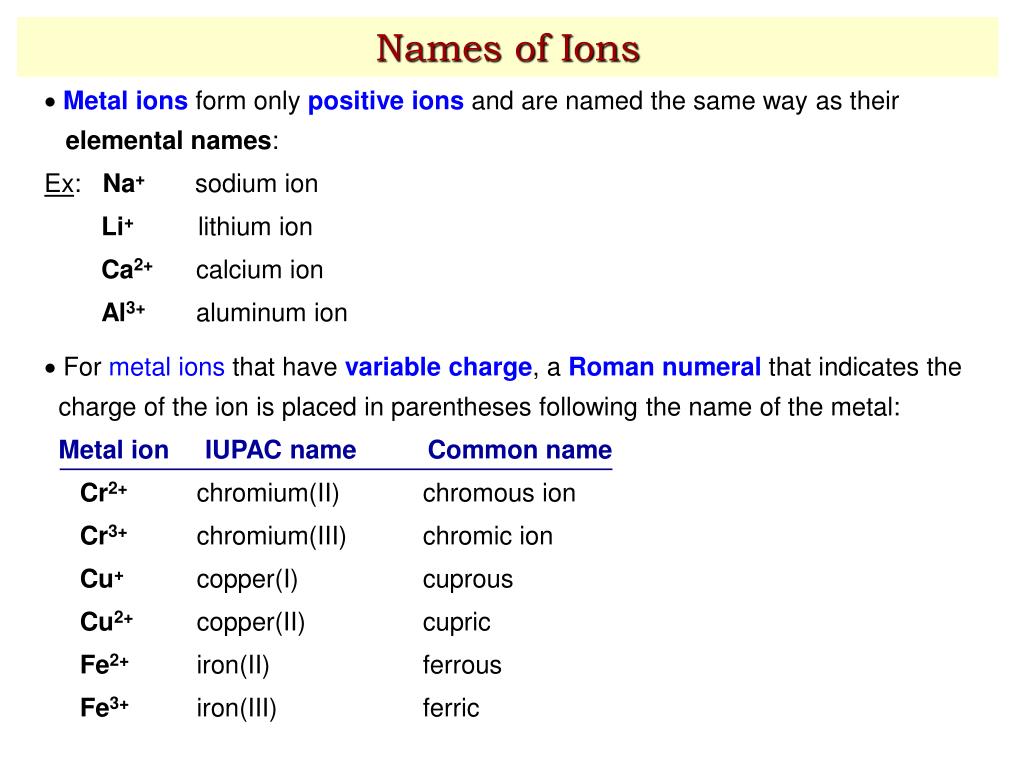Click the Fe3+ ion symbol
Image resolution: width=1024 pixels, height=768 pixels.
pos(104,708)
